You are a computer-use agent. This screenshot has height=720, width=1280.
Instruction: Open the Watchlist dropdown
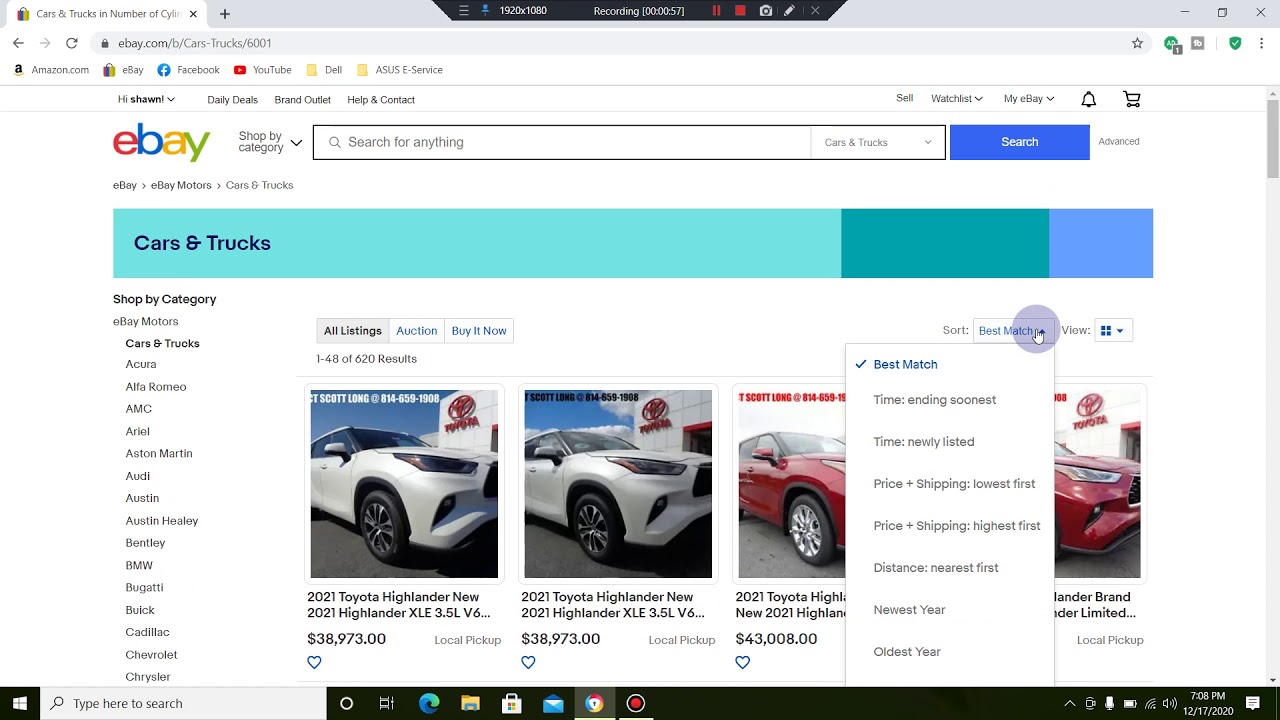(x=956, y=98)
